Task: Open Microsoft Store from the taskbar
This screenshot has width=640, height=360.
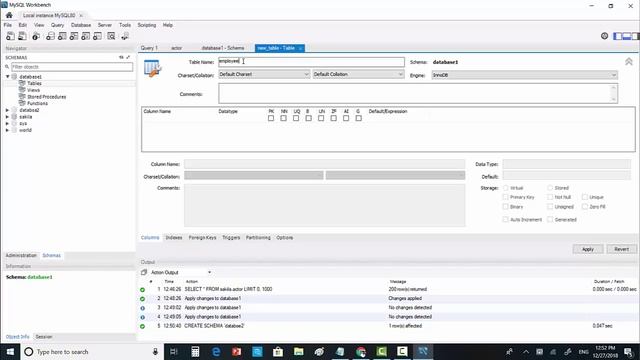Action: (278, 351)
